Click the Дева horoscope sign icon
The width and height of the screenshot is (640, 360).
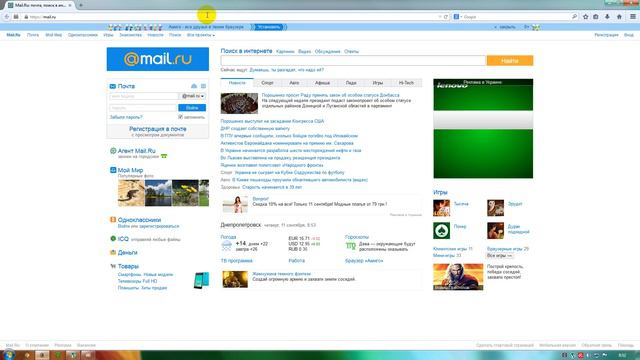click(x=351, y=246)
